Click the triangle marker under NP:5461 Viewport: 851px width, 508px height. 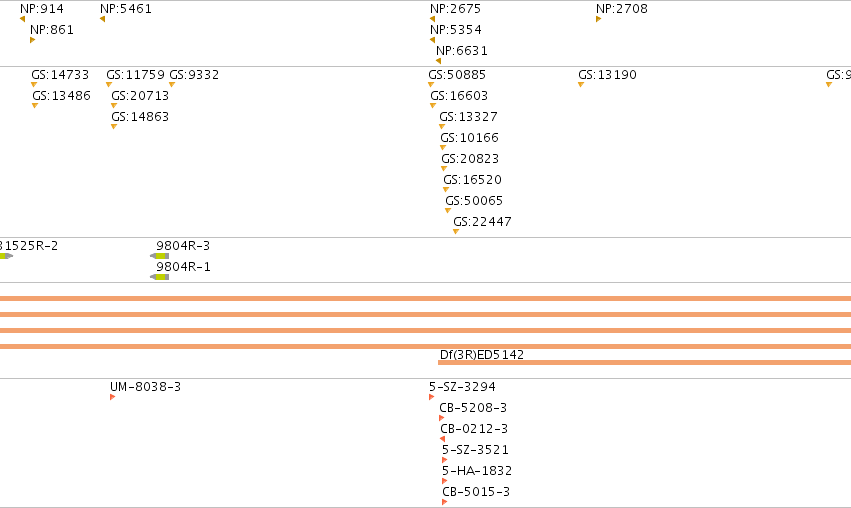coord(103,19)
